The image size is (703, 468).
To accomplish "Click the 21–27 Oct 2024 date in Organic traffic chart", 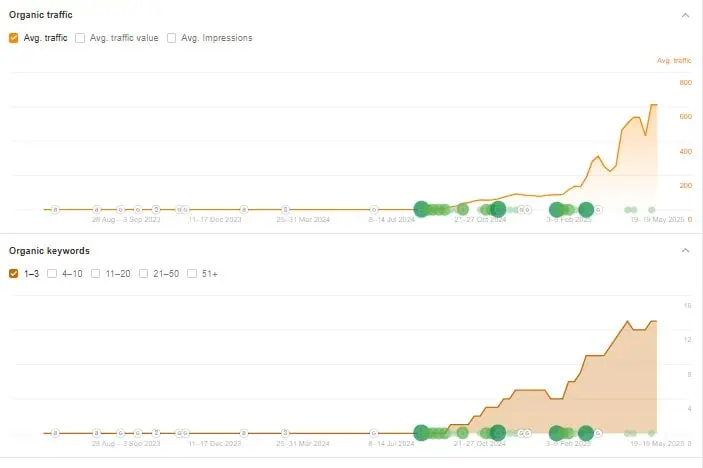I will 480,220.
